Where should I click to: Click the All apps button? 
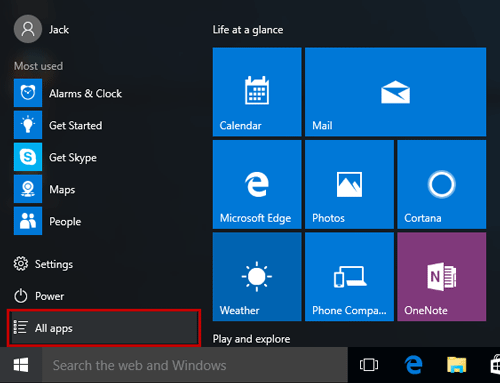[104, 328]
